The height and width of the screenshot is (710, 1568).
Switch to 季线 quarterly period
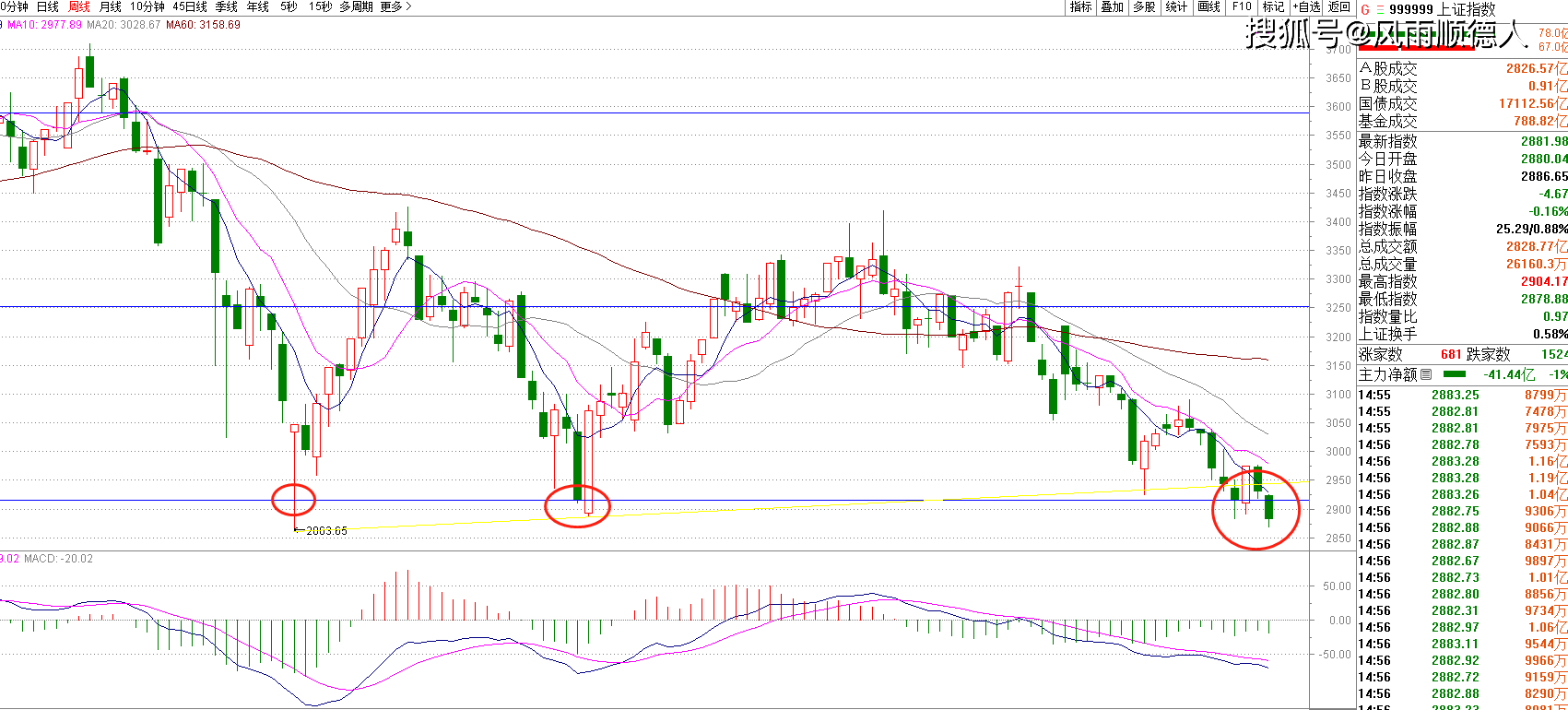(x=226, y=6)
